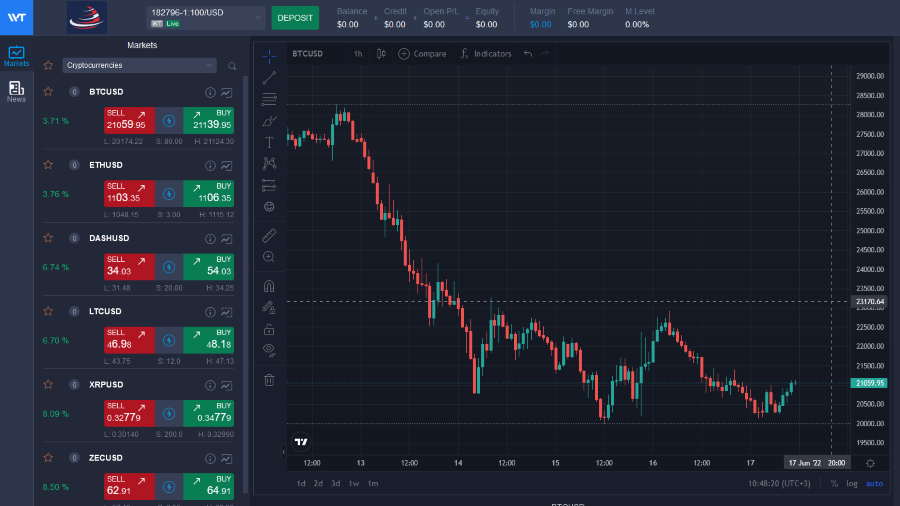The image size is (900, 506).
Task: Open the chart patterns tool
Action: 269,164
